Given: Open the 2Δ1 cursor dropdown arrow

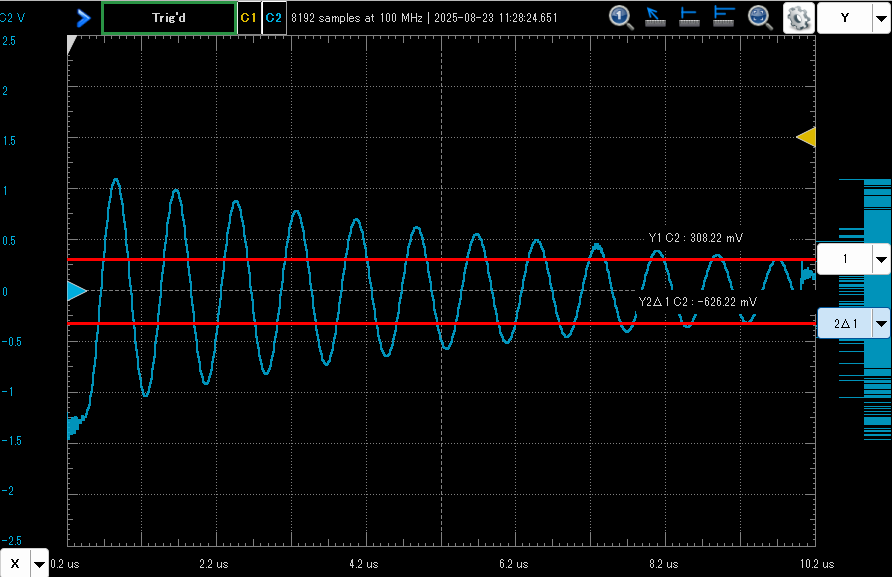Looking at the screenshot, I should 881,323.
